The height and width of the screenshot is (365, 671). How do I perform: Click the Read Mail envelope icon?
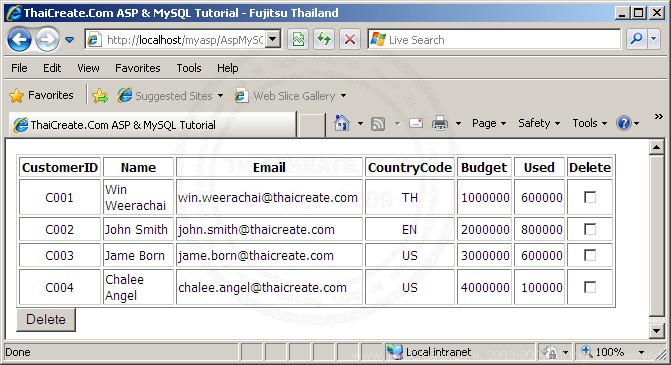coord(416,123)
